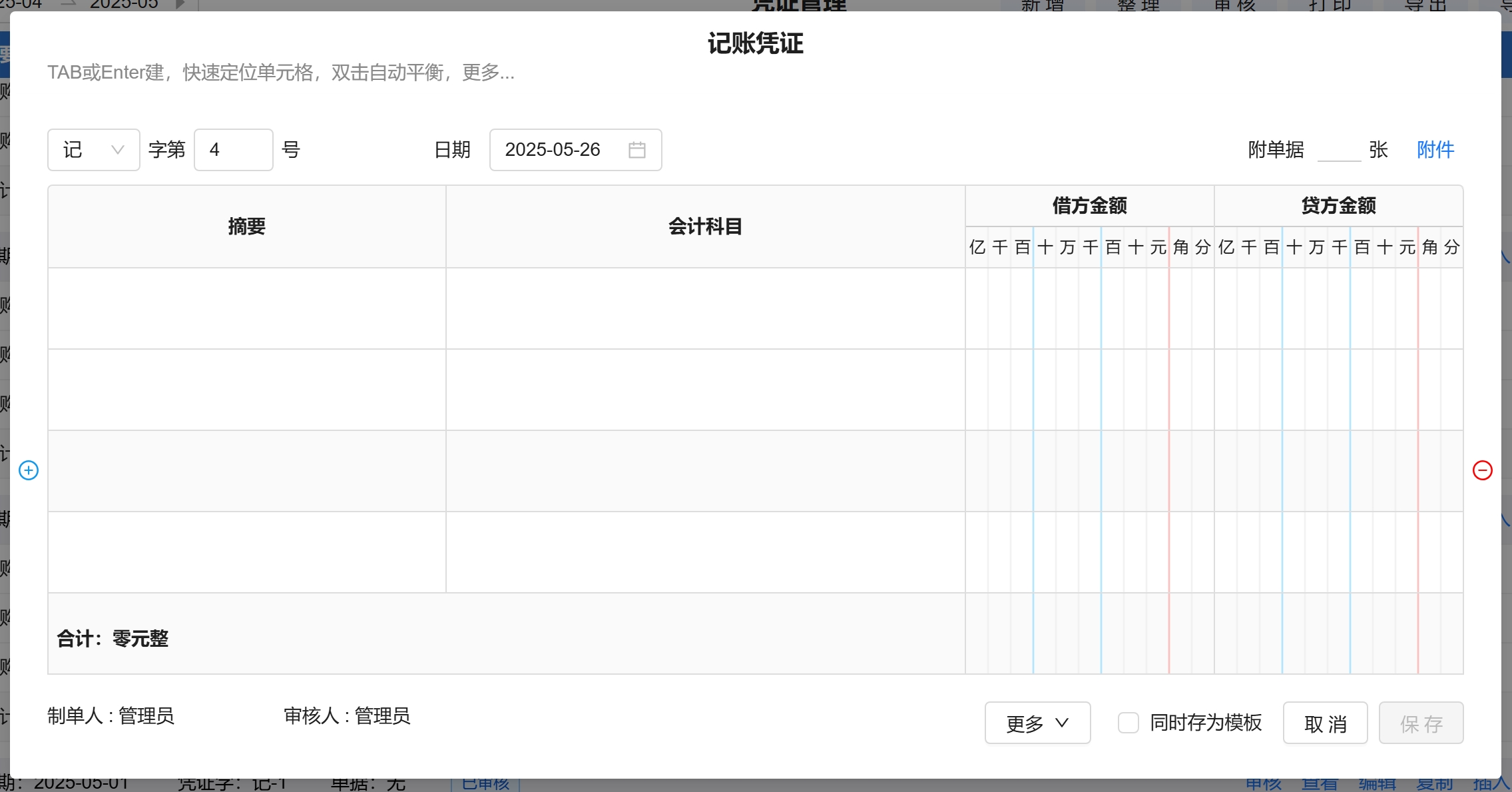Click the blue plus add-row icon

click(x=29, y=470)
